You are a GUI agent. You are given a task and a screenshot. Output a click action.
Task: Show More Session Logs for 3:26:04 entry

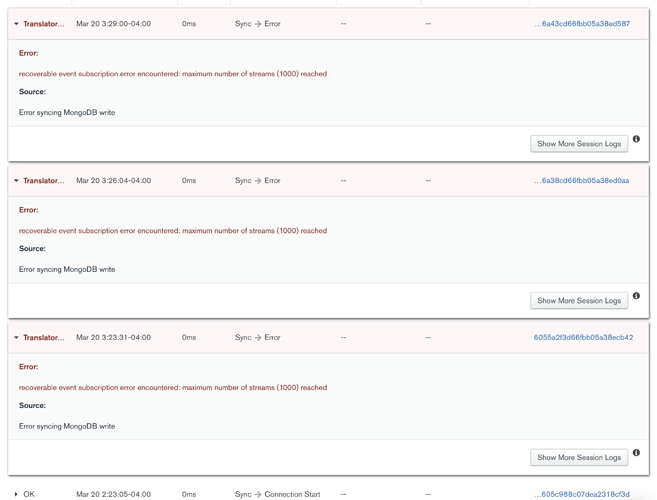pyautogui.click(x=579, y=301)
